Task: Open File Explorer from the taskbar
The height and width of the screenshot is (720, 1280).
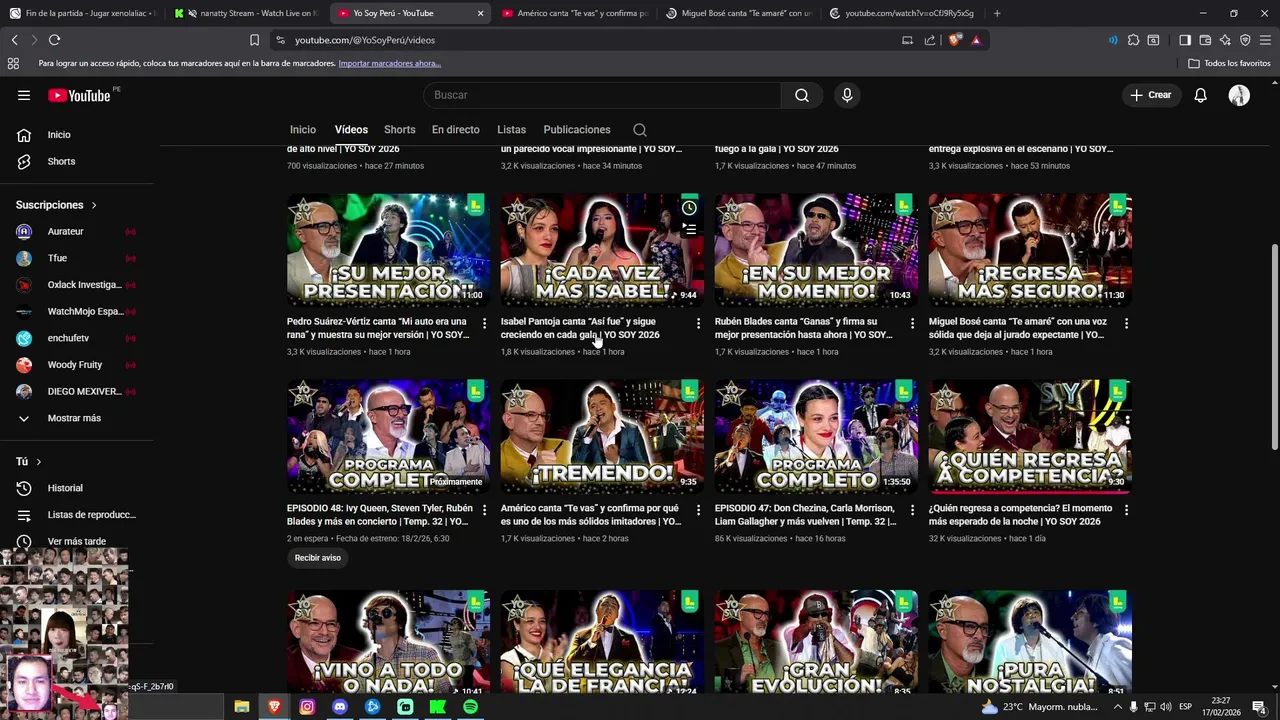Action: [242, 707]
